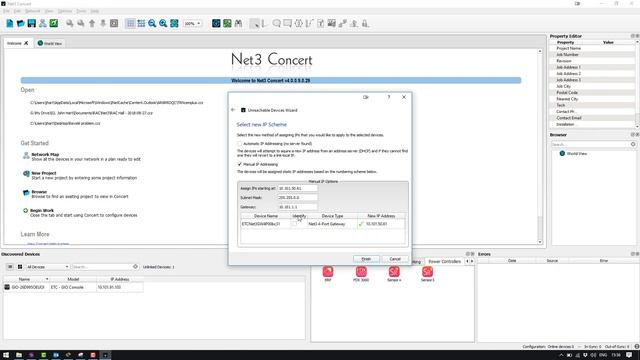
Task: Click the Subnet Mask field
Action: point(298,198)
